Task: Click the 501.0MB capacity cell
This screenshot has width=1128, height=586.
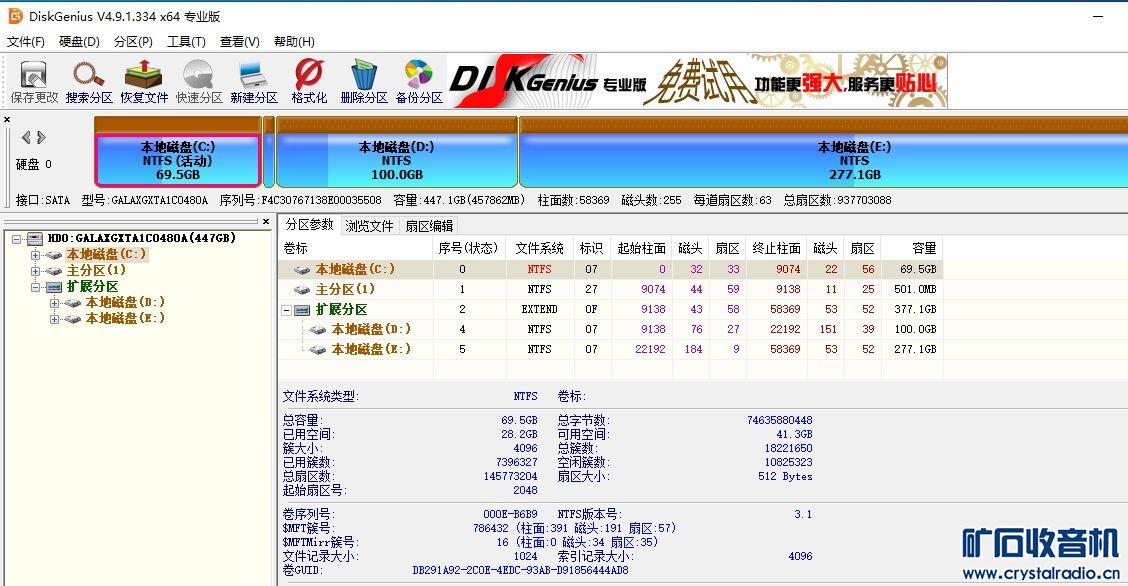Action: [915, 289]
